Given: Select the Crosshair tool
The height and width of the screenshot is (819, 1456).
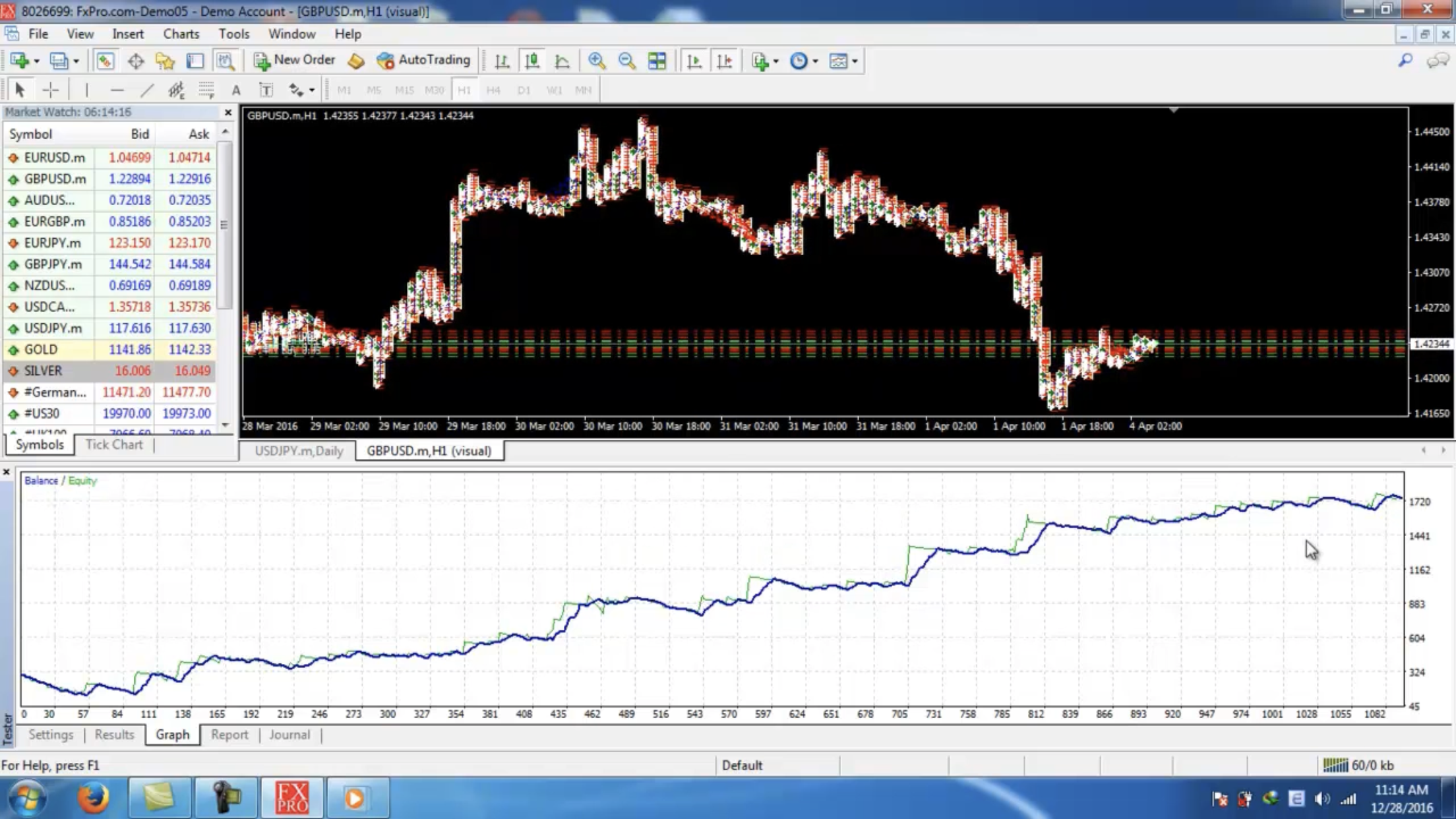Looking at the screenshot, I should coord(50,90).
